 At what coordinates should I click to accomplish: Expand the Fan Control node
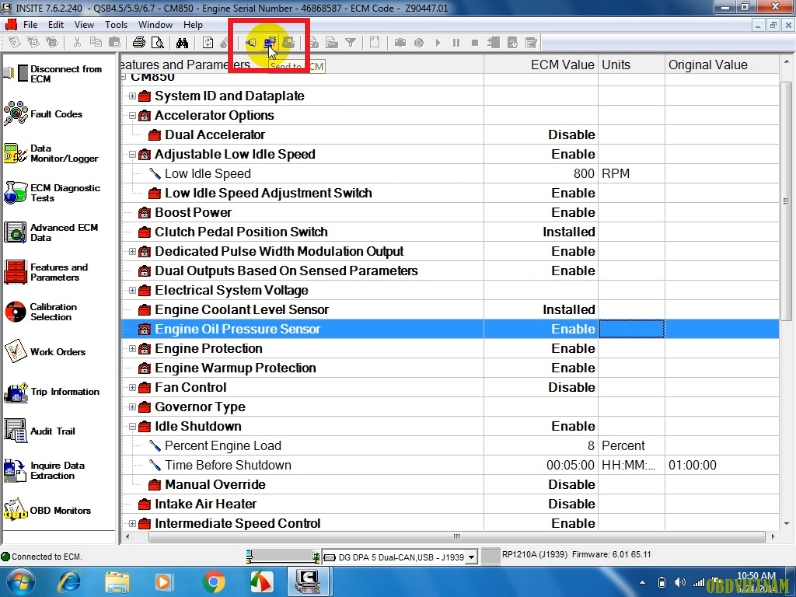point(132,387)
